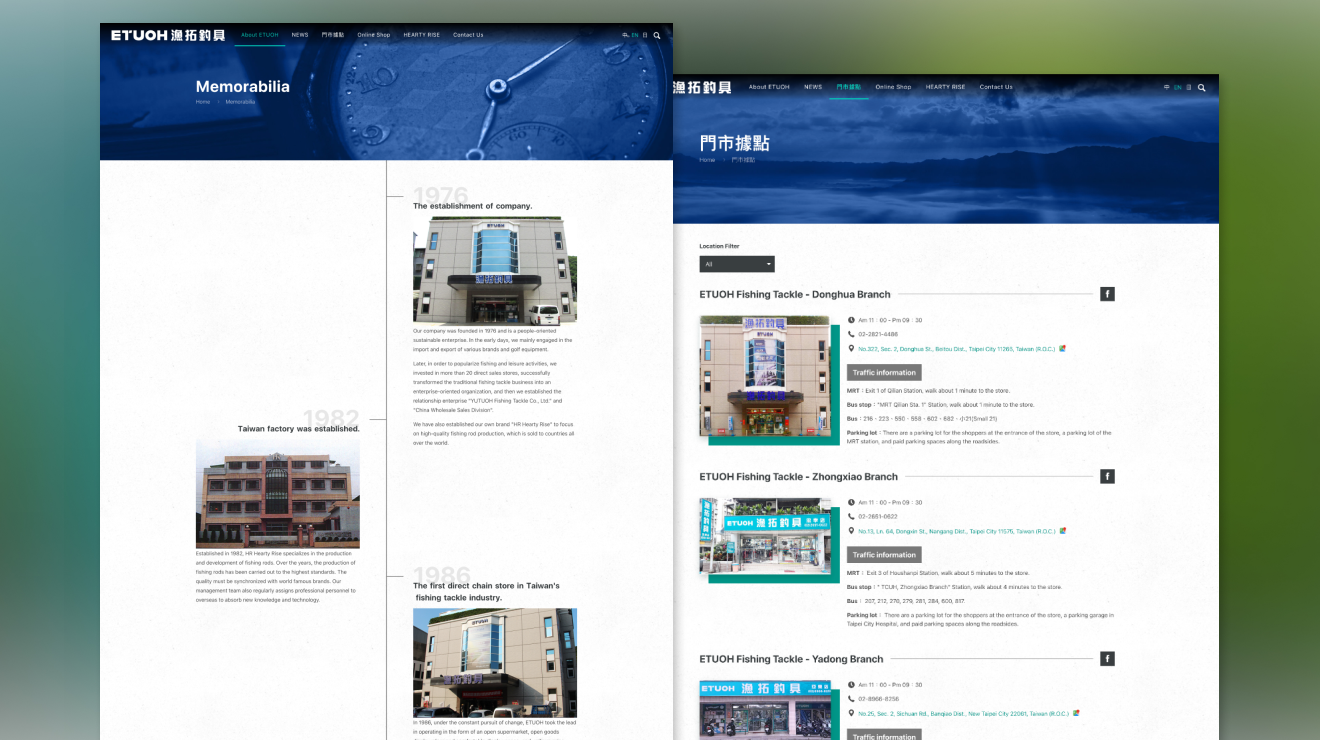This screenshot has height=740, width=1320.
Task: Click the Yadong Branch storefront photo
Action: pyautogui.click(x=764, y=710)
